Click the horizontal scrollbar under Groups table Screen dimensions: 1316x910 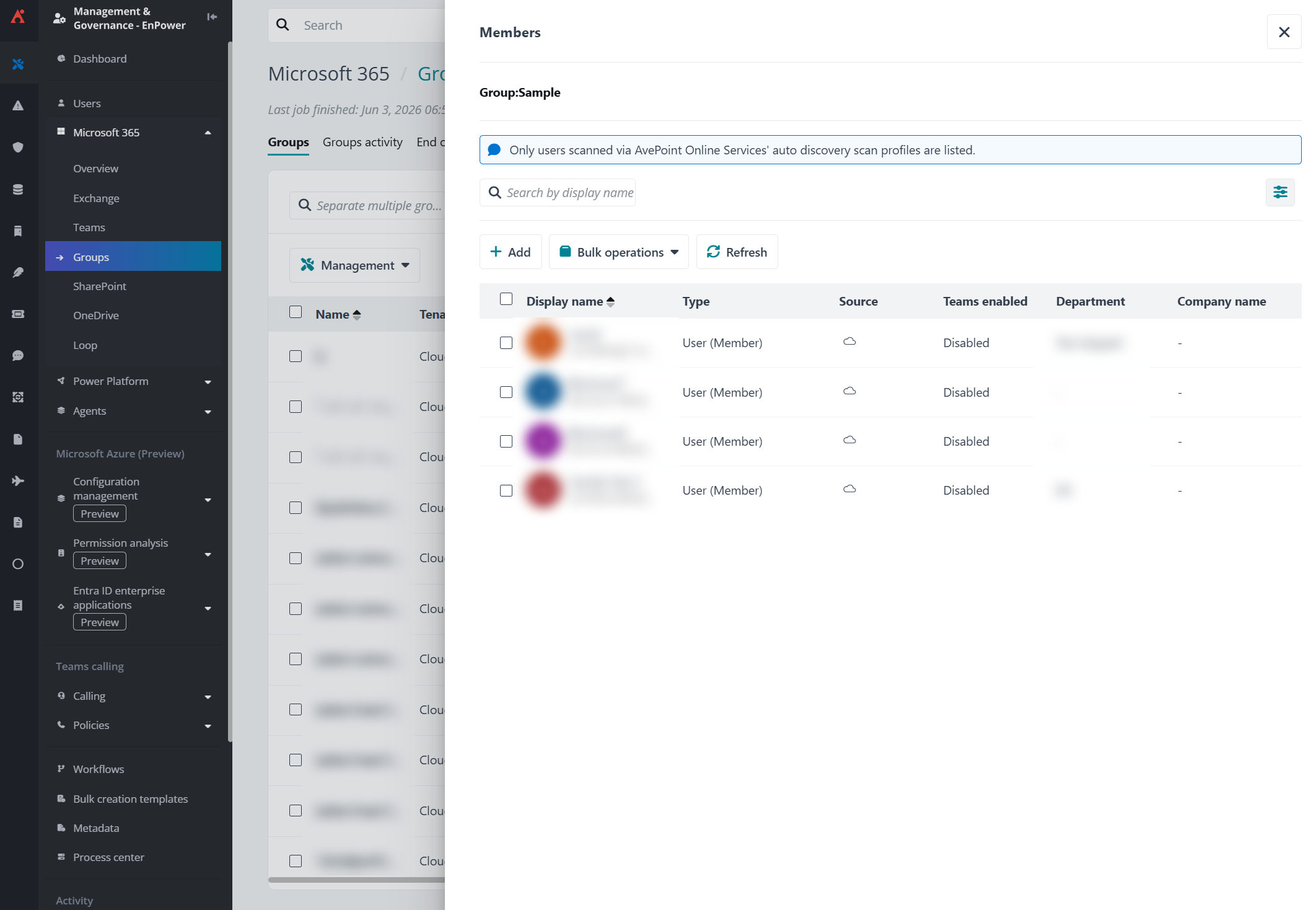356,880
